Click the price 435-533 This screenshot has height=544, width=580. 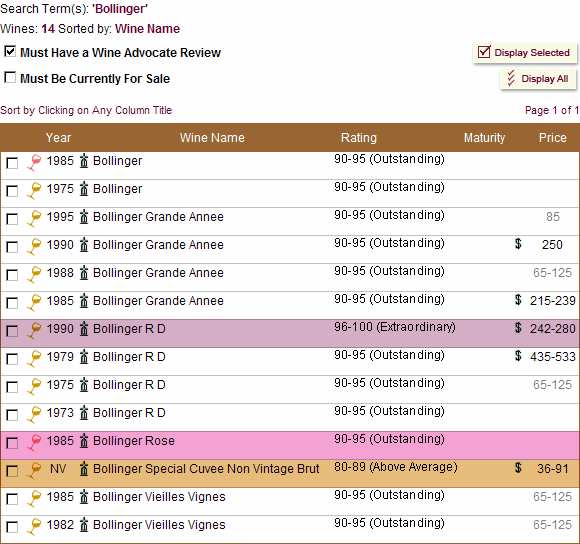tap(553, 357)
